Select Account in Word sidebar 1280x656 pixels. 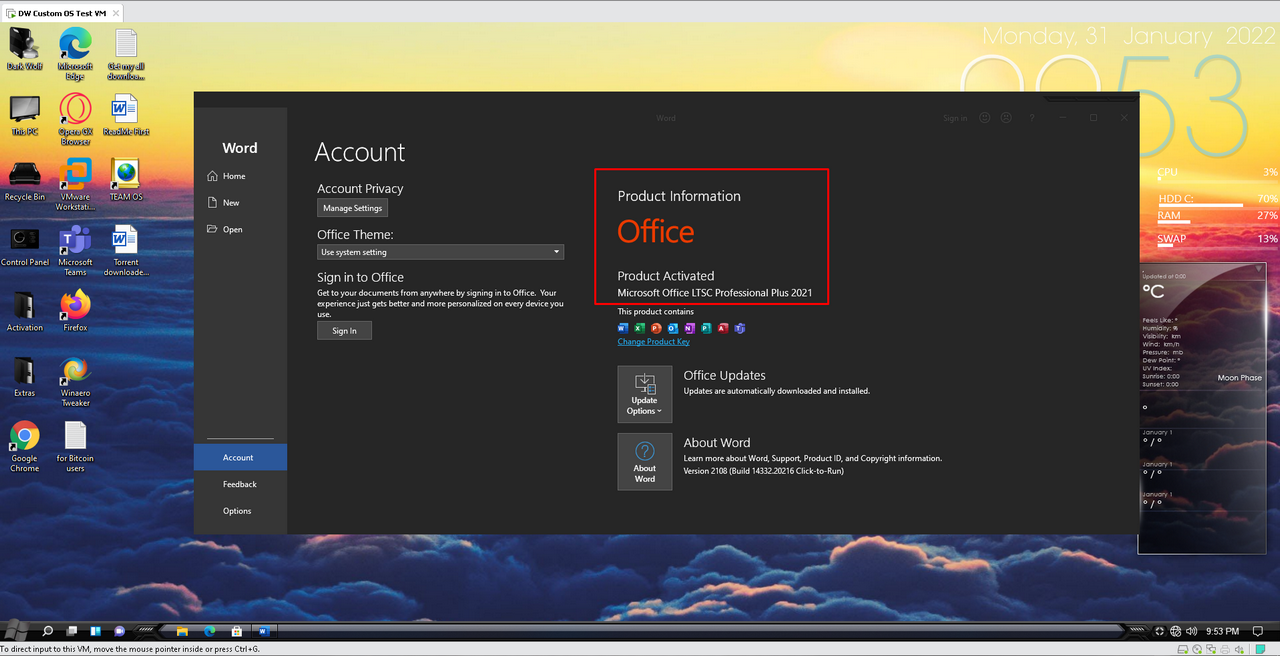[240, 457]
